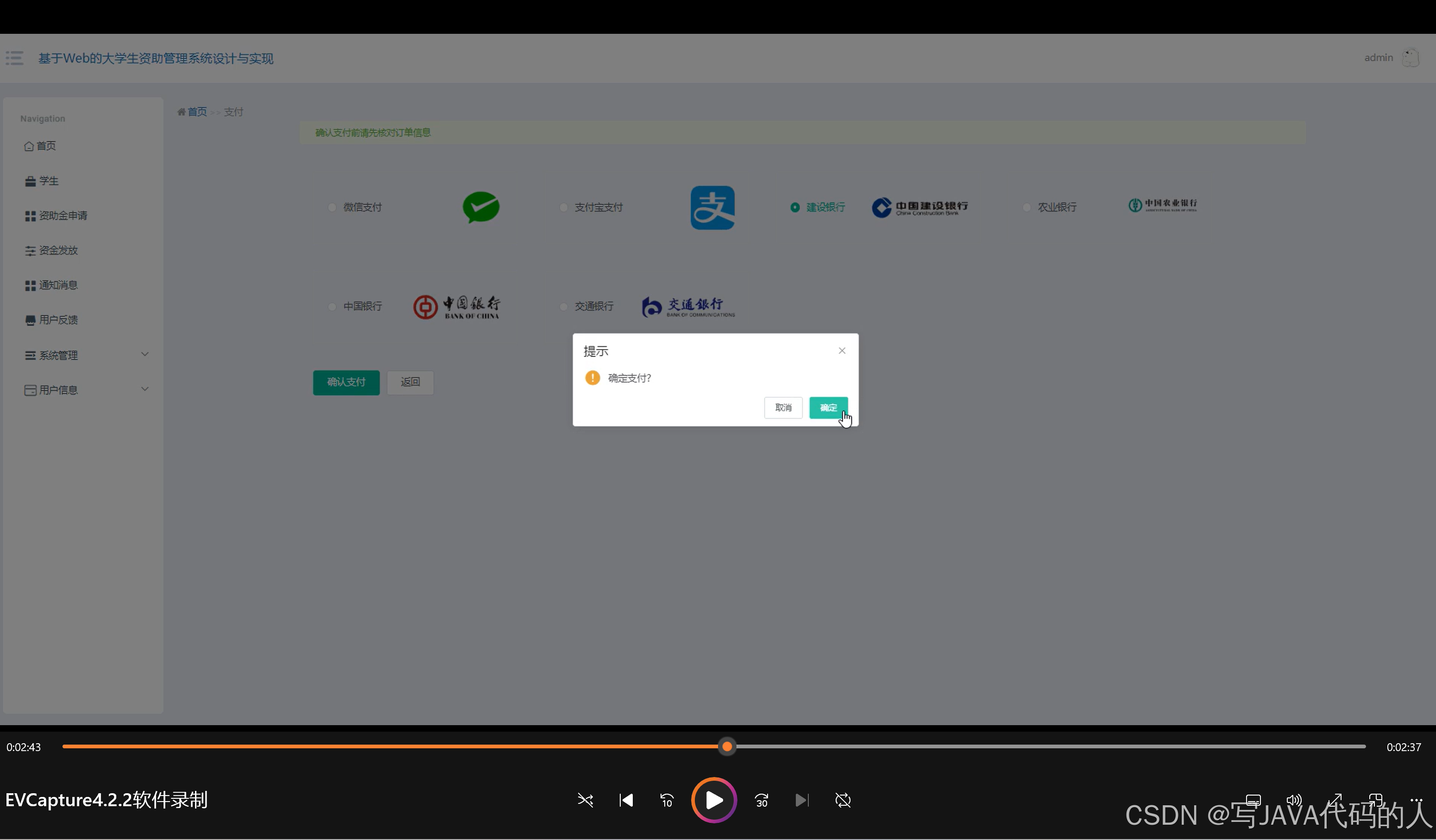This screenshot has height=840, width=1436.
Task: Click the orange warning icon in the dialog
Action: point(592,378)
